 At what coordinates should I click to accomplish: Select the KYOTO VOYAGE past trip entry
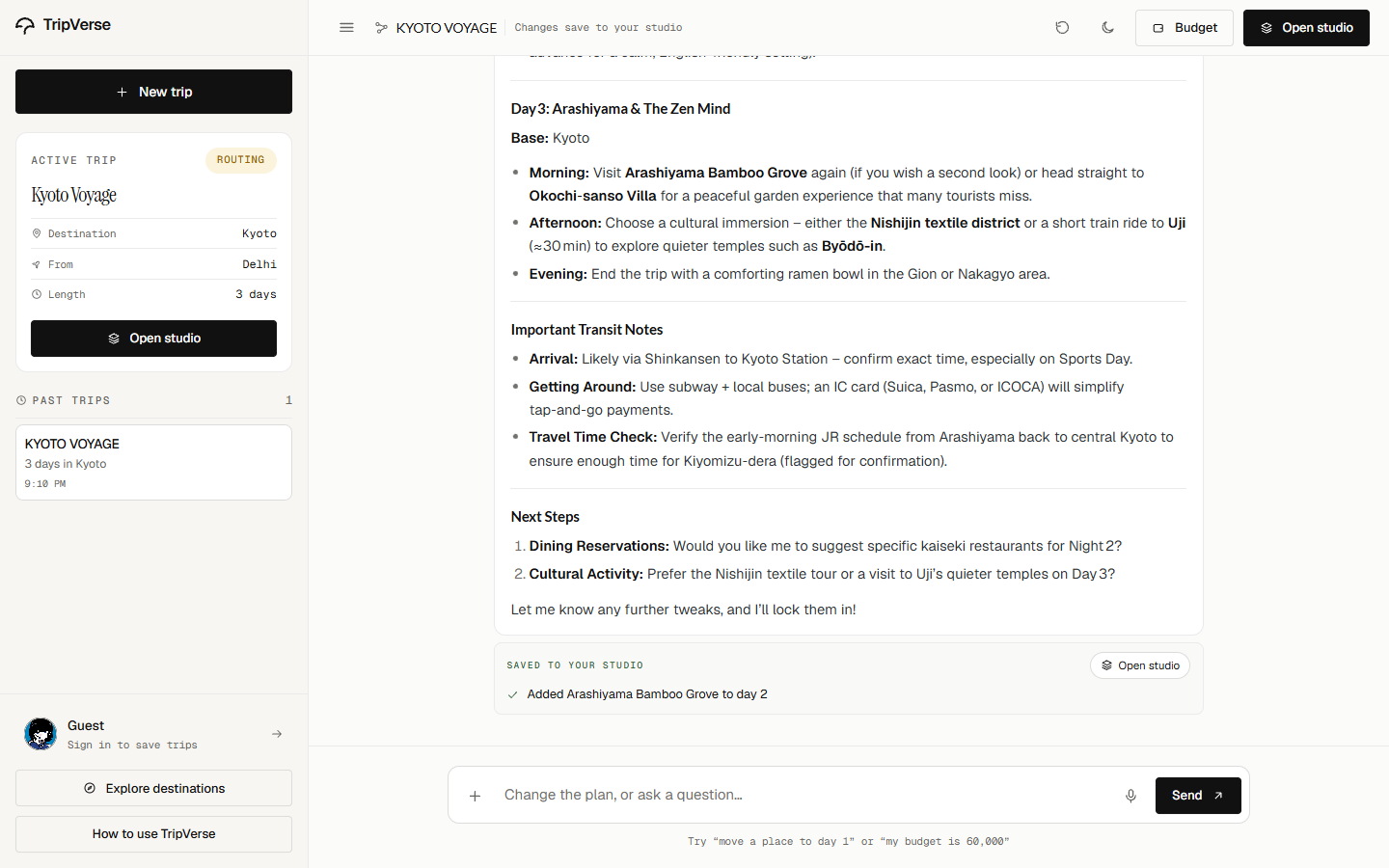pos(153,463)
